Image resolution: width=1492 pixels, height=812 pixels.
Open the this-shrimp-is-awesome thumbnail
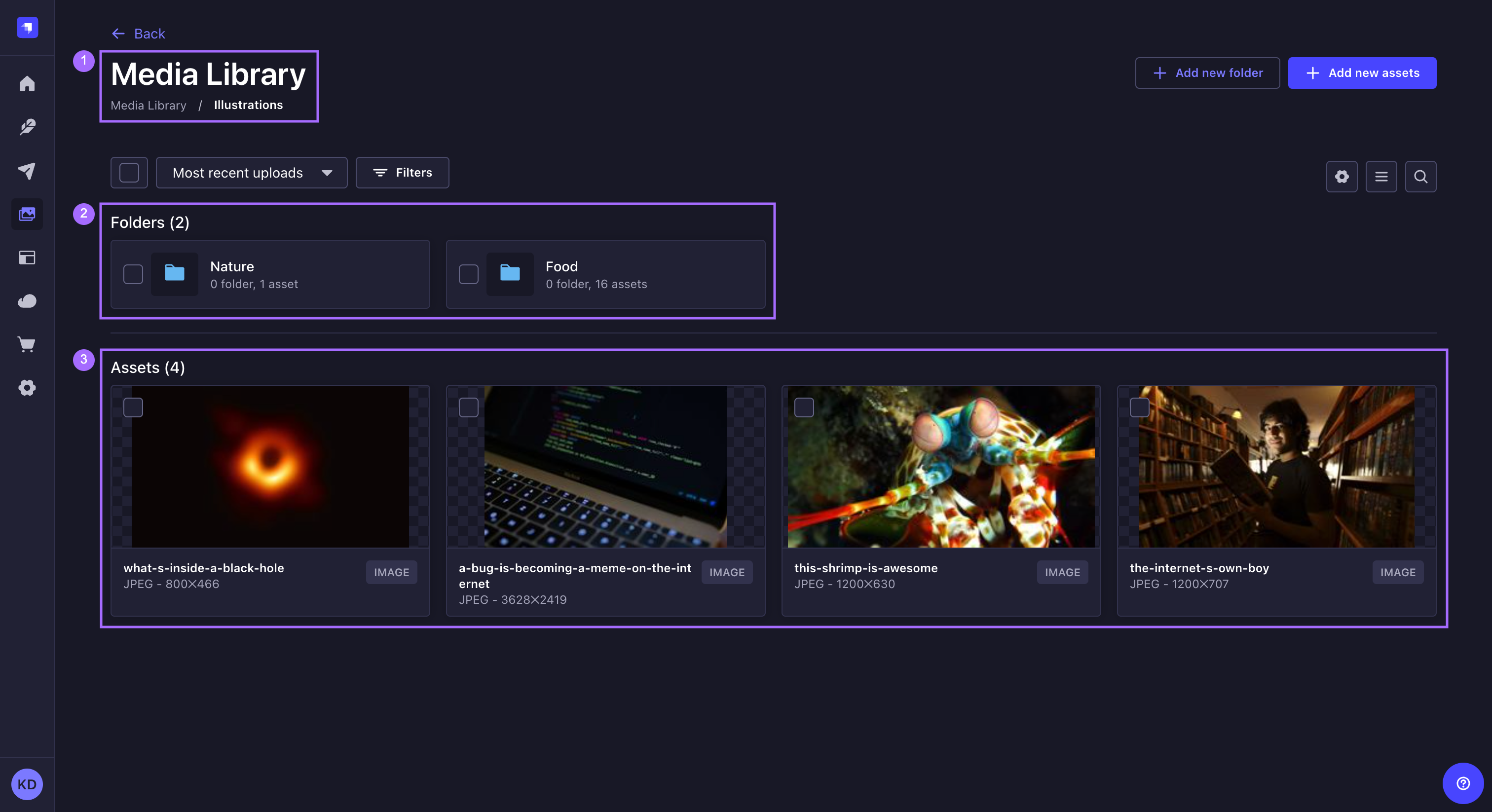coord(940,467)
